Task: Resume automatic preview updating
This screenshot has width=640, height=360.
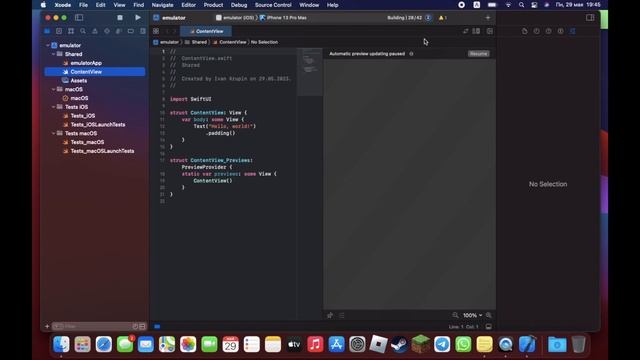Action: tap(478, 54)
